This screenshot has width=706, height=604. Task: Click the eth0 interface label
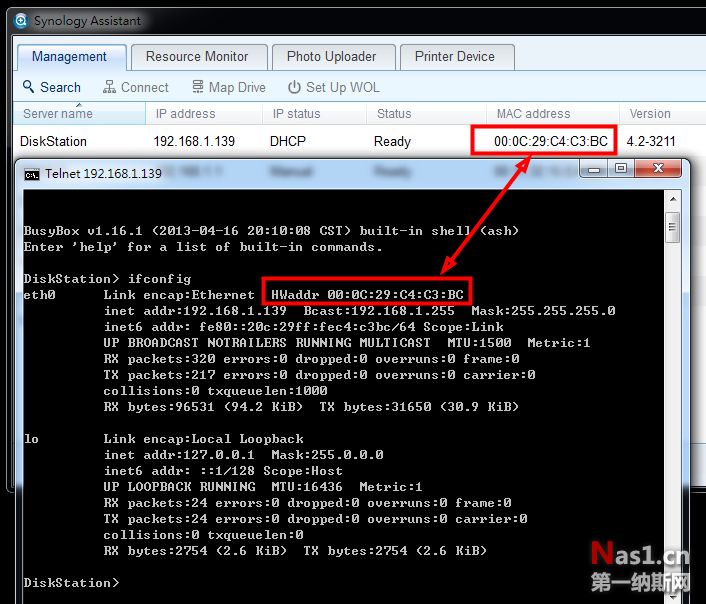40,295
